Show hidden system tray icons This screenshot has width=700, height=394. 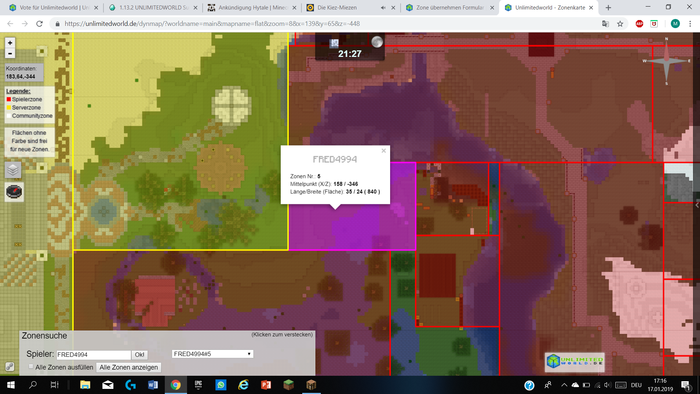564,385
